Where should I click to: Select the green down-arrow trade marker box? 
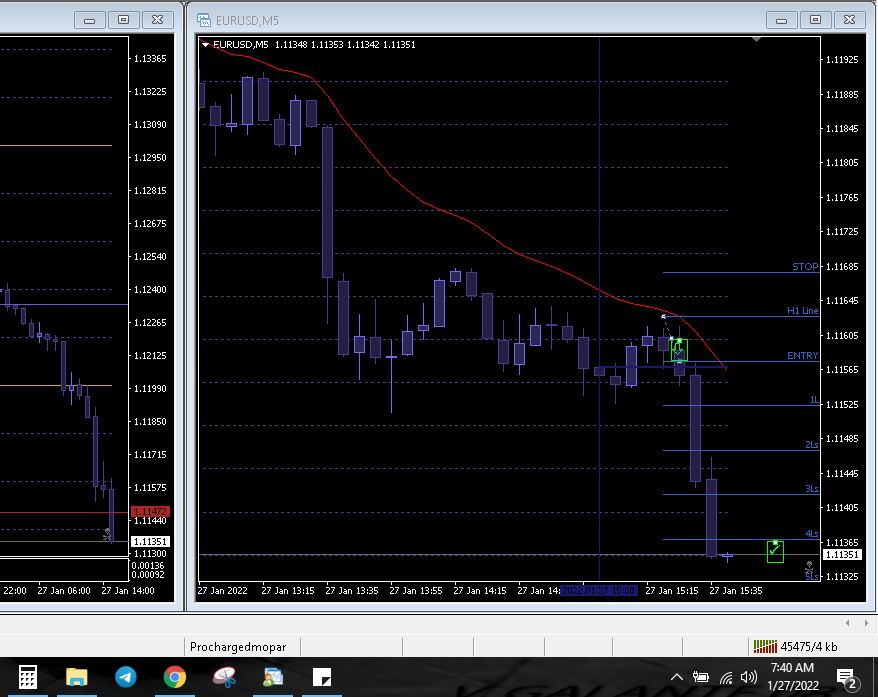point(679,350)
